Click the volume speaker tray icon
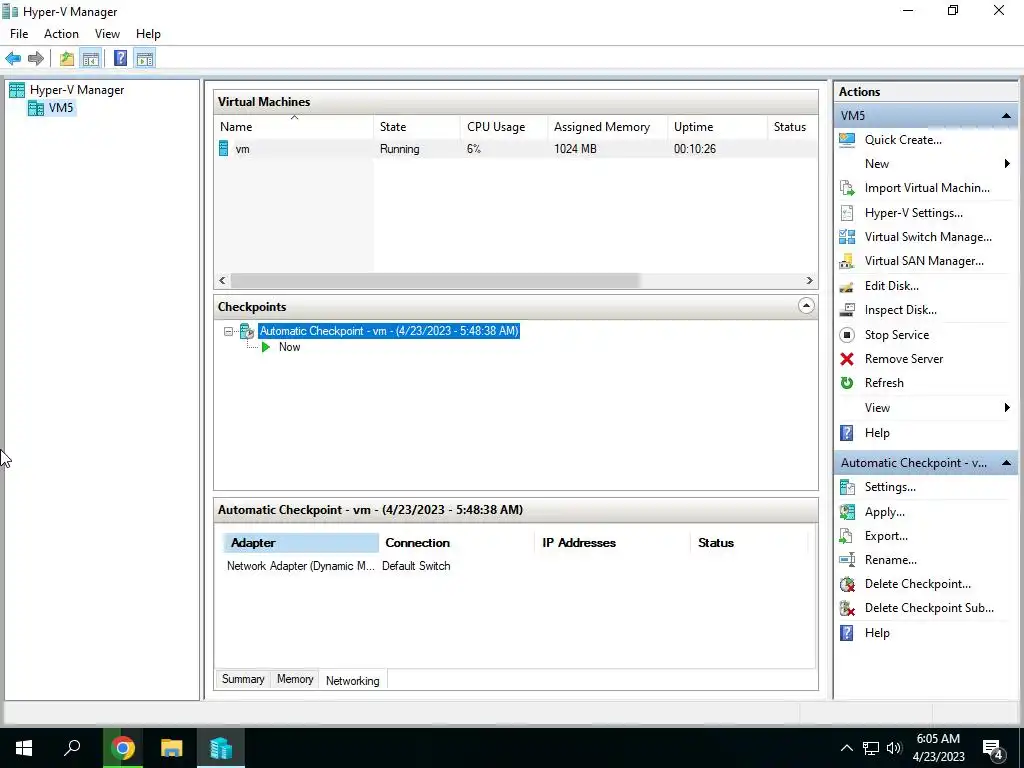1024x768 pixels. tap(894, 748)
